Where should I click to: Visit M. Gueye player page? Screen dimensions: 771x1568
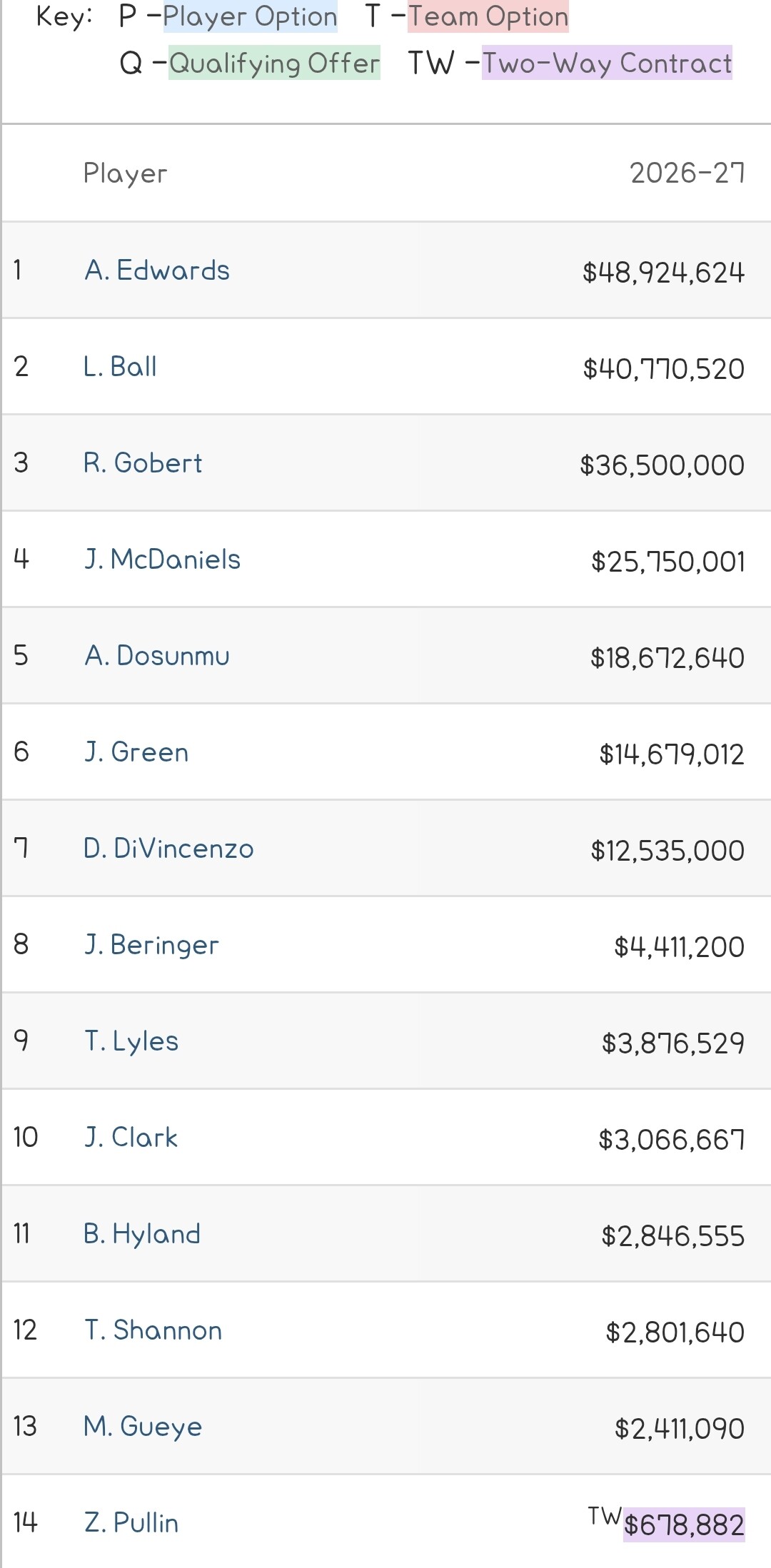coord(143,1427)
